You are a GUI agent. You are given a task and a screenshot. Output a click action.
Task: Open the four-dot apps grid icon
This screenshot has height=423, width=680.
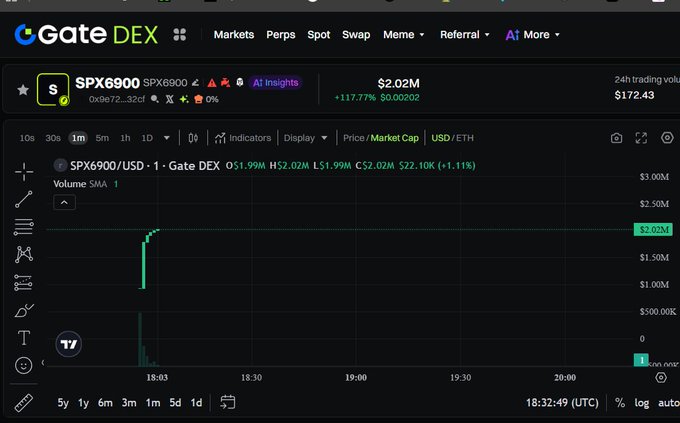coord(180,34)
